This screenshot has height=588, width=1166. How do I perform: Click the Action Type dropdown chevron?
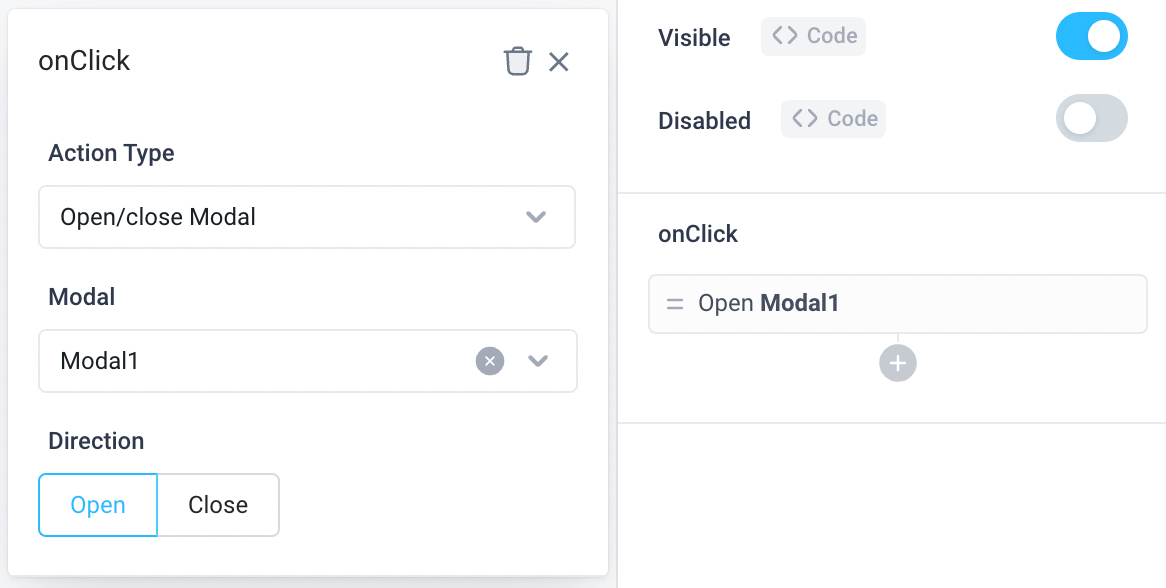(x=537, y=217)
